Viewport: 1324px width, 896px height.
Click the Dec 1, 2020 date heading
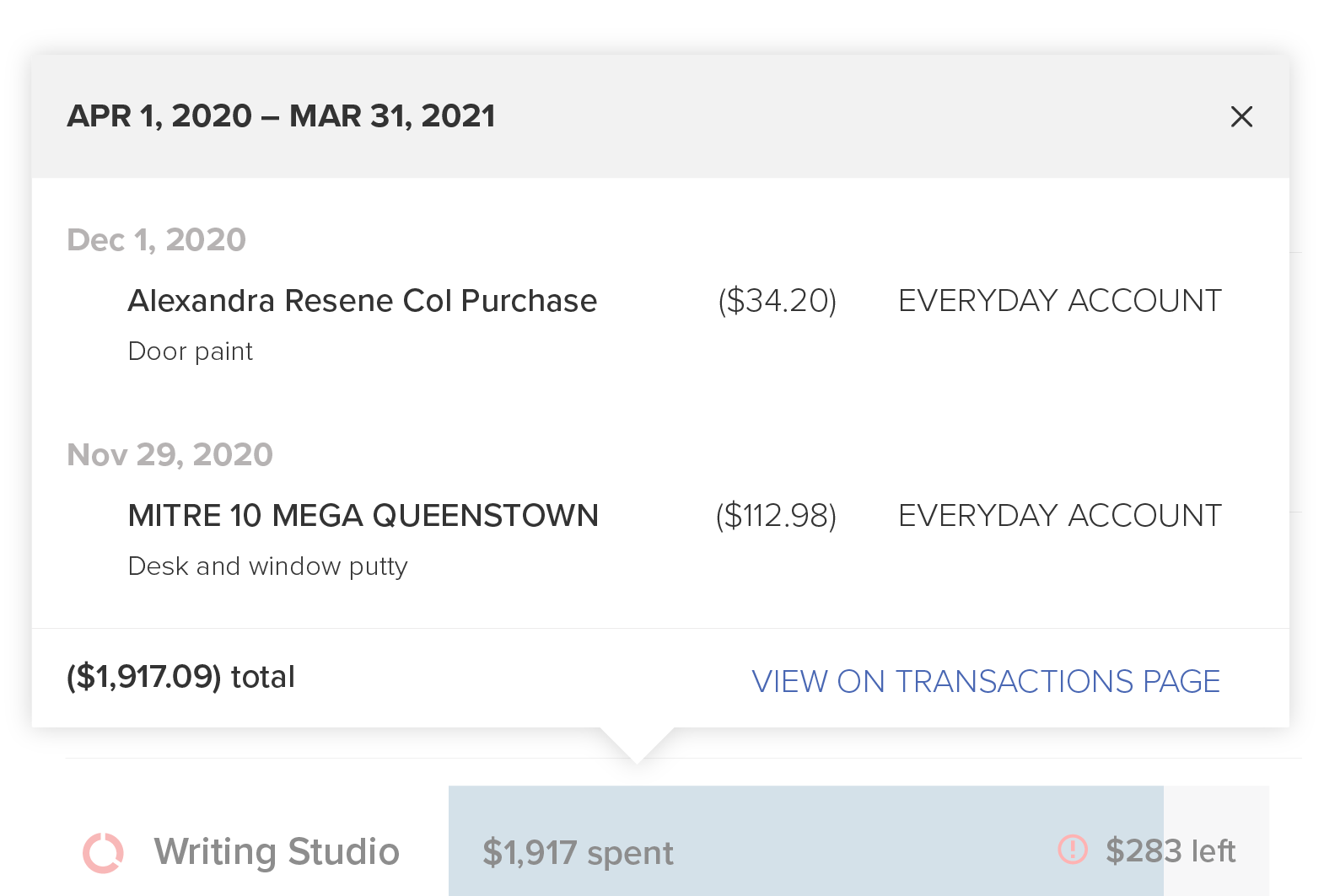[157, 240]
